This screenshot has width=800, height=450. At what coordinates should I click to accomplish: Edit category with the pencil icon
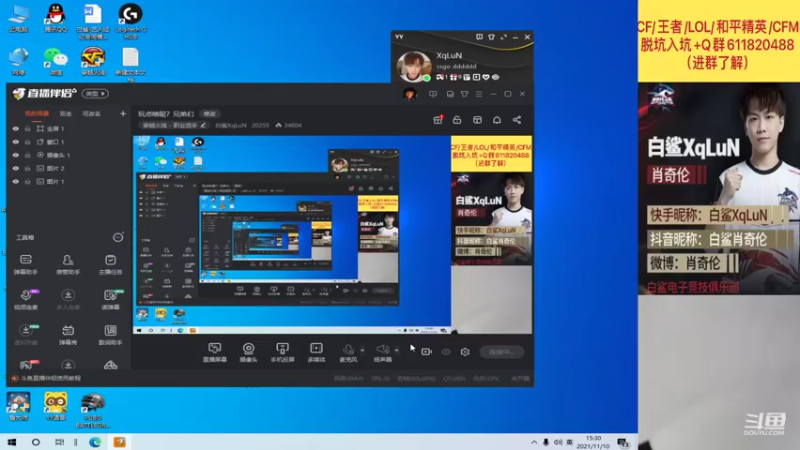(203, 125)
